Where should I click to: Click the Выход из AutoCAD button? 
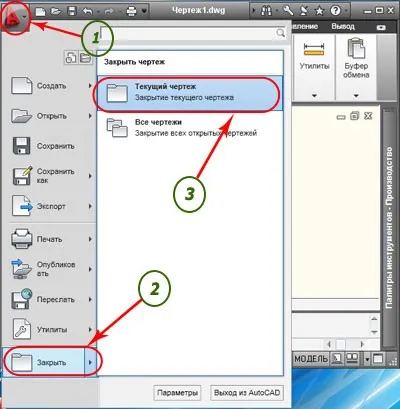tap(247, 393)
